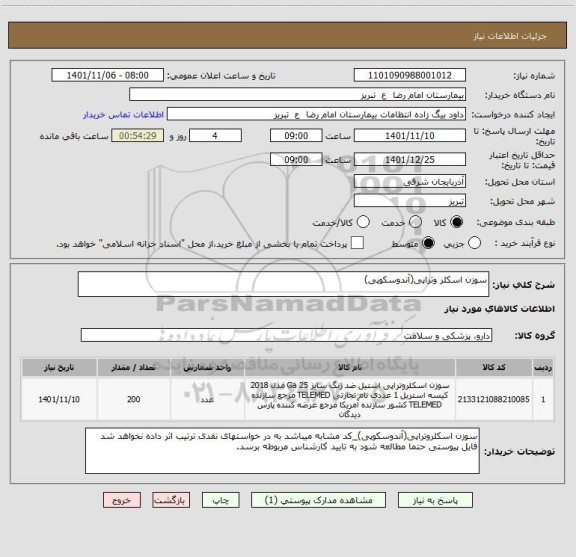Select the متوسط purchase type radio
Image resolution: width=576 pixels, height=557 pixels.
tap(428, 243)
